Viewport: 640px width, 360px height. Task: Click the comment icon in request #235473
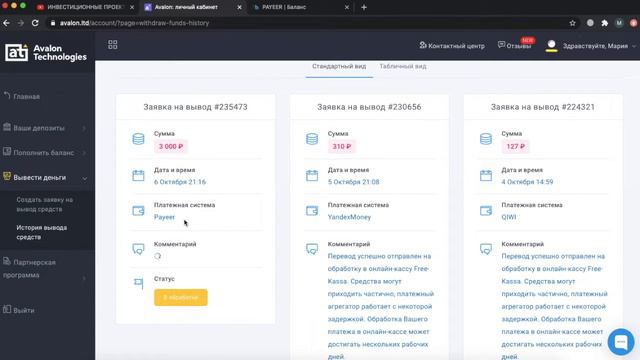pos(138,249)
